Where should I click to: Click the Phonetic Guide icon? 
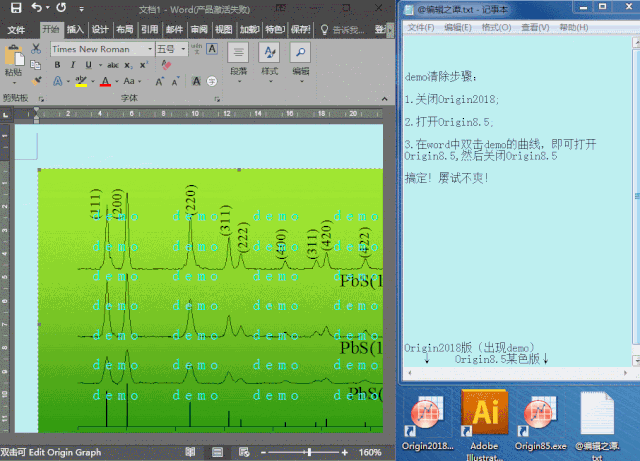point(196,49)
